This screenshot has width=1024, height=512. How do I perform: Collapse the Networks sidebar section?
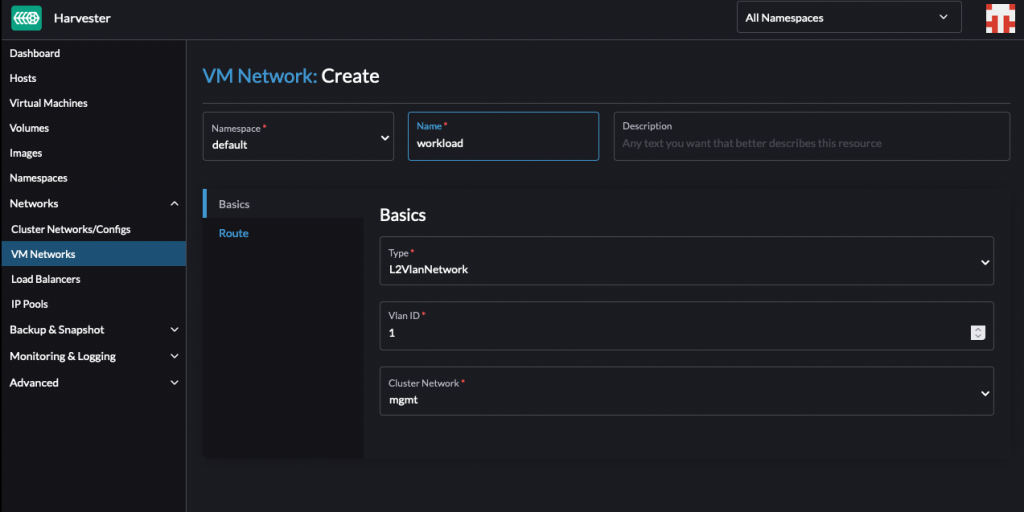tap(174, 204)
